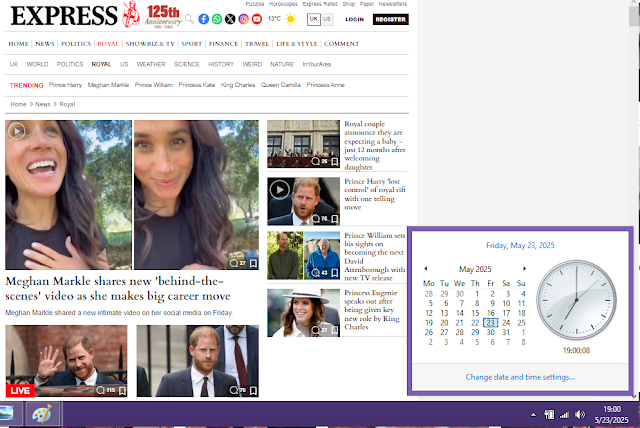Open Royal couple balcony photo thumbnail
This screenshot has width=640, height=428.
(303, 144)
